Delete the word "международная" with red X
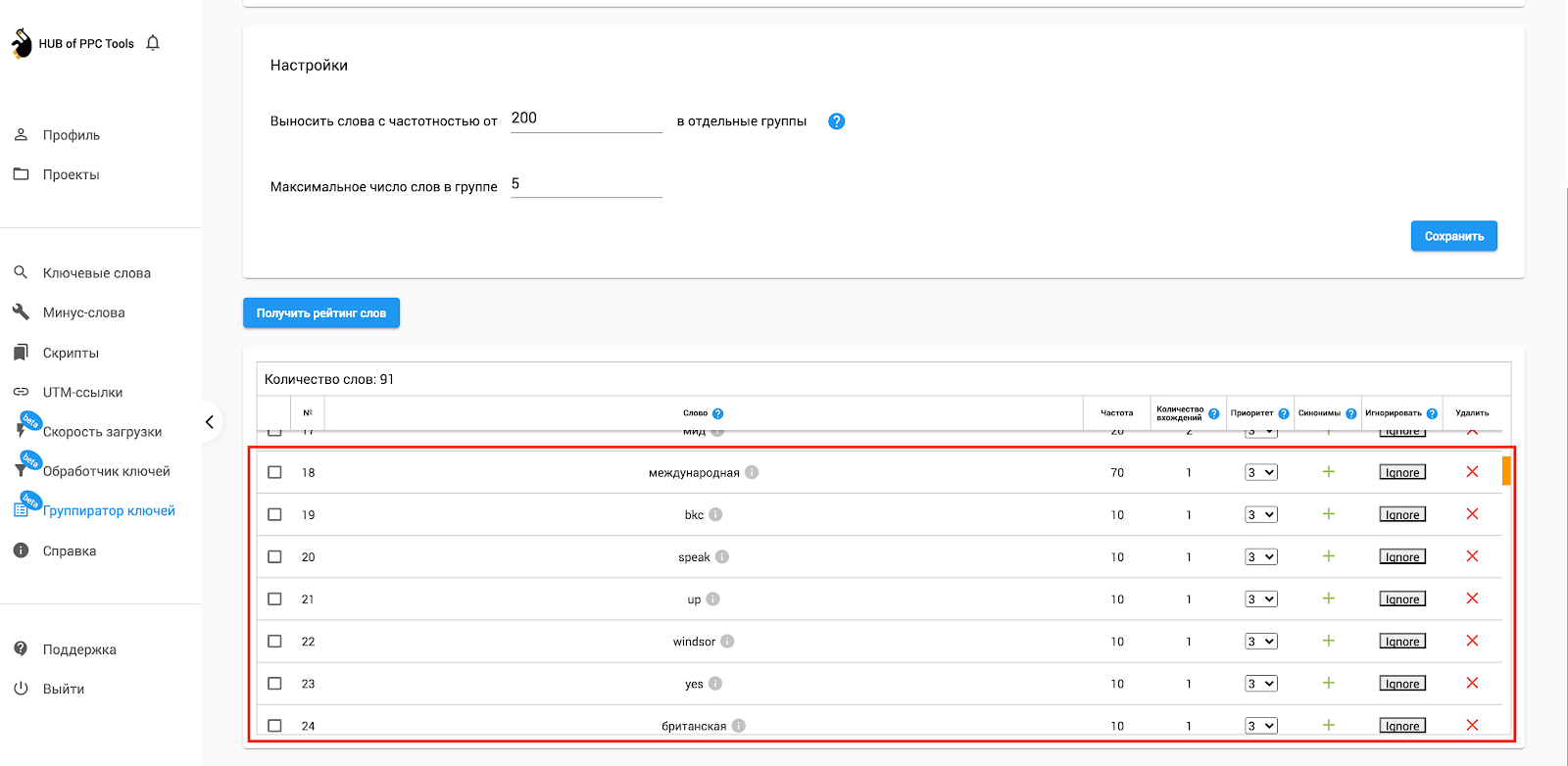Screen dimensions: 1568x766 tap(1472, 471)
